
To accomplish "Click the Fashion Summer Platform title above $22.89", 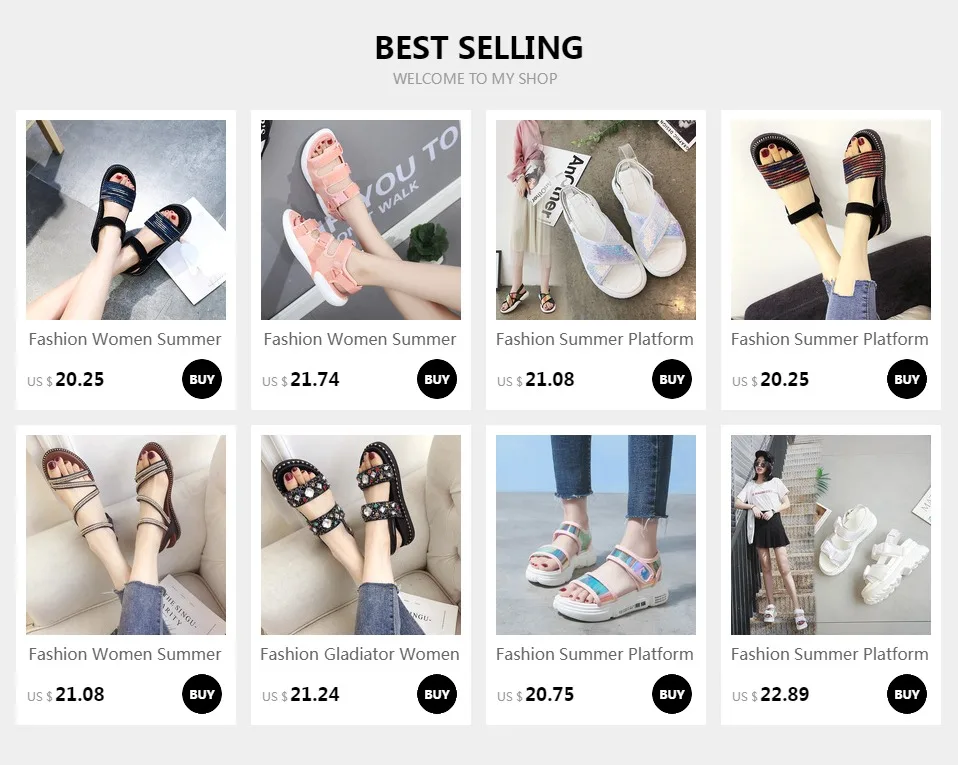I will click(x=830, y=654).
